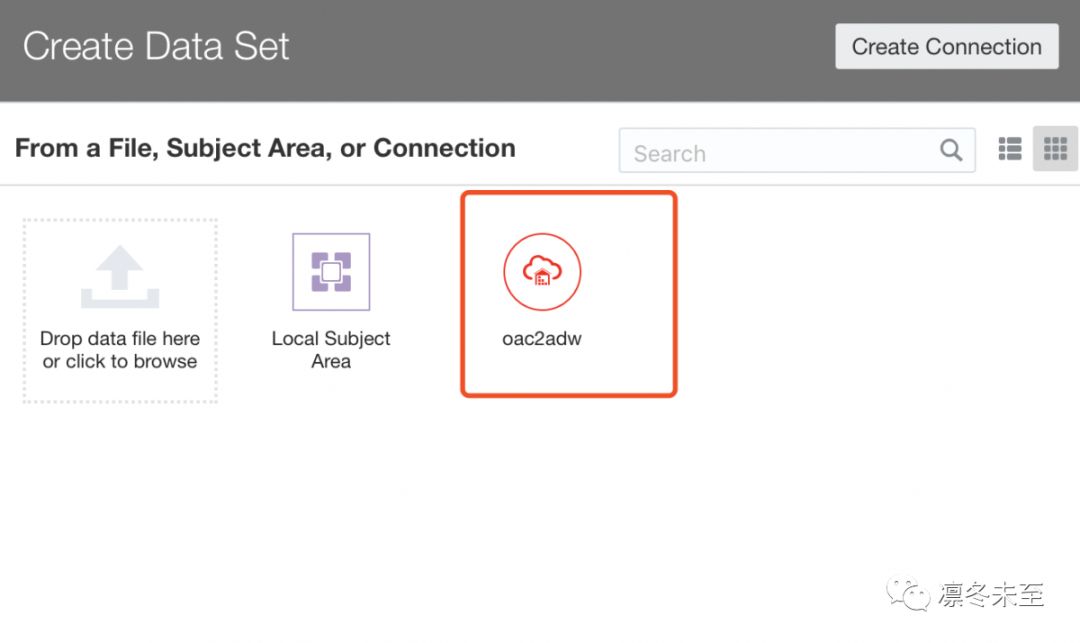Click the 'From a File, Subject Area, or Connection' heading
The image size is (1080, 643).
[x=265, y=148]
